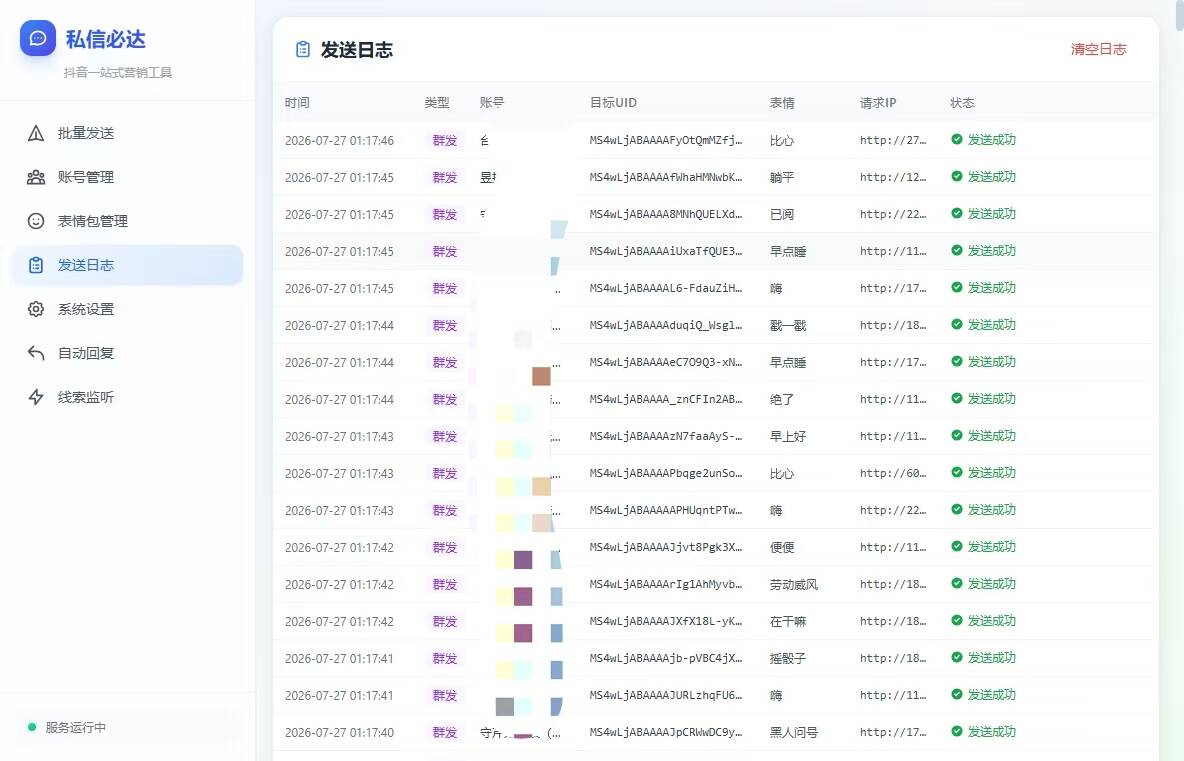
Task: Click the 账号管理 people icon
Action: pyautogui.click(x=35, y=177)
